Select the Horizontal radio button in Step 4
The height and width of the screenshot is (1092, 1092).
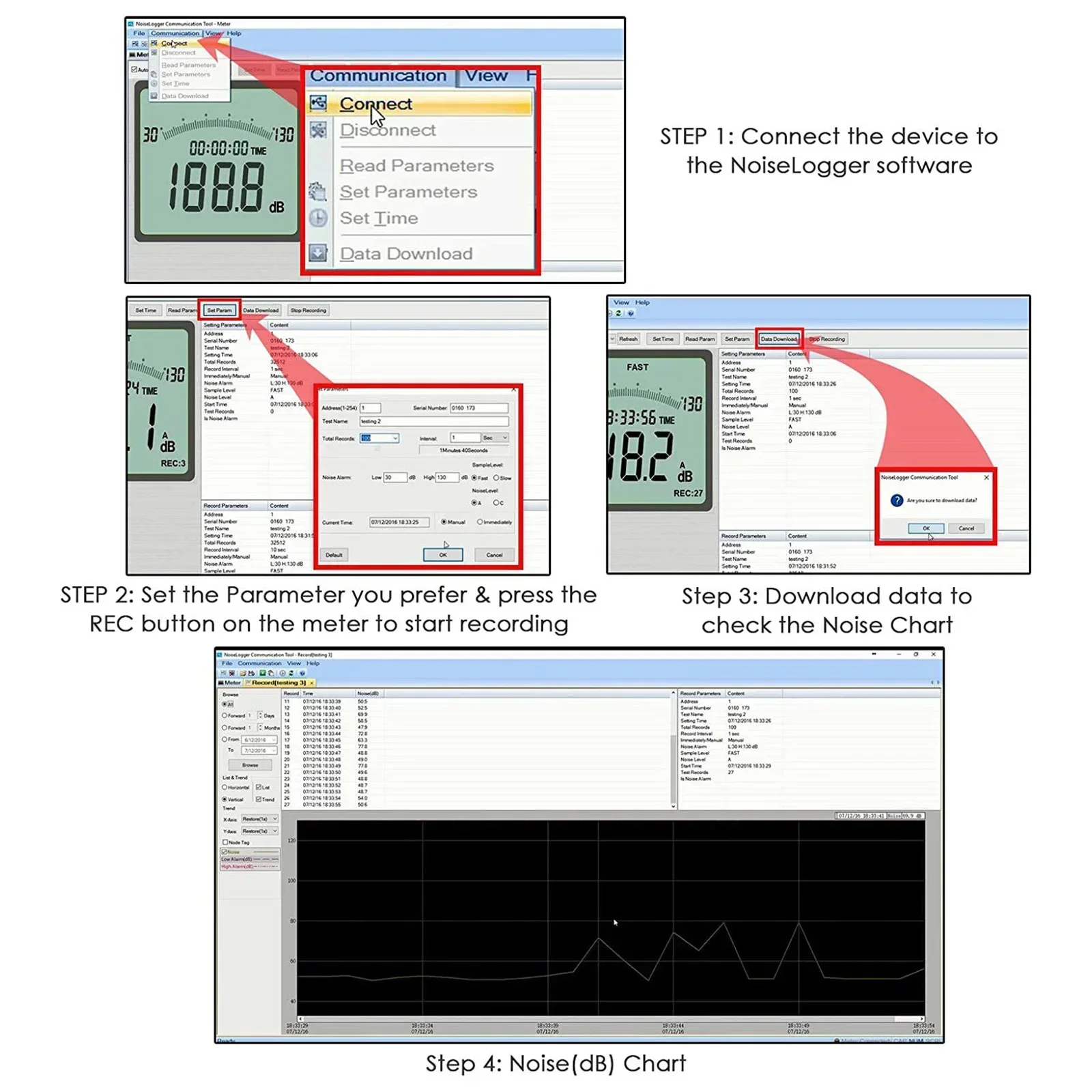225,787
